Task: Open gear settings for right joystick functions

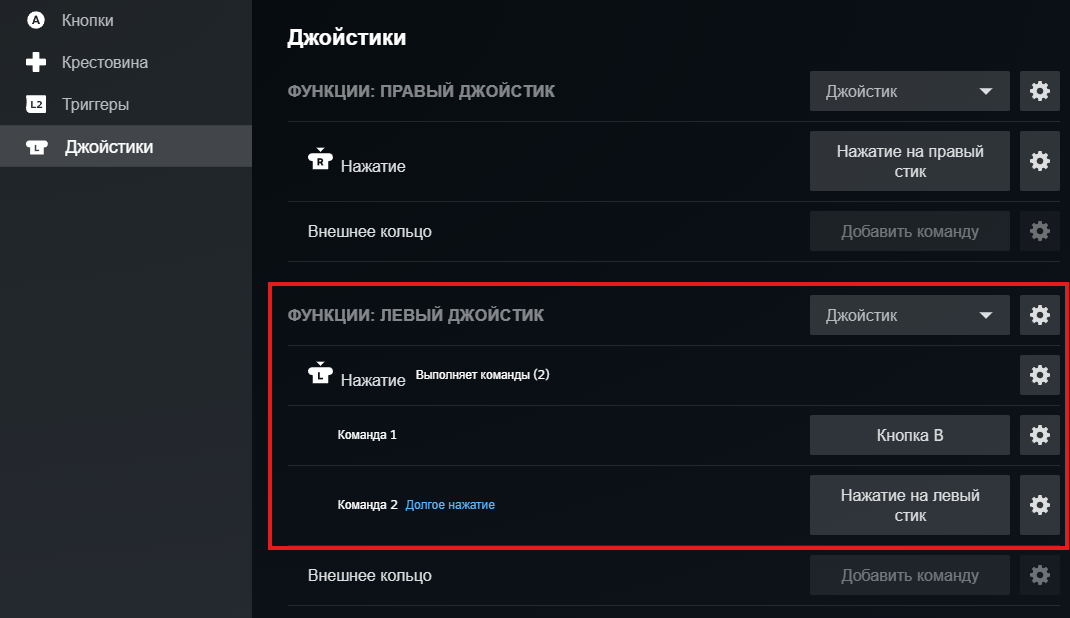Action: tap(1039, 91)
